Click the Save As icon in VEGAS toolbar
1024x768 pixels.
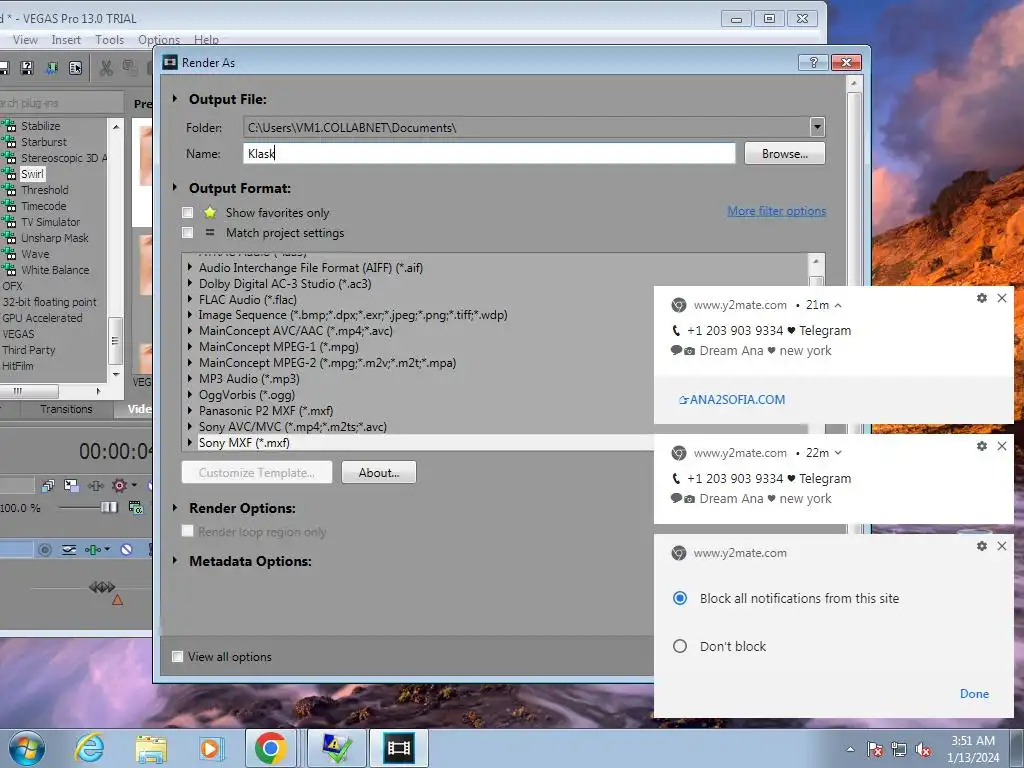pos(27,67)
